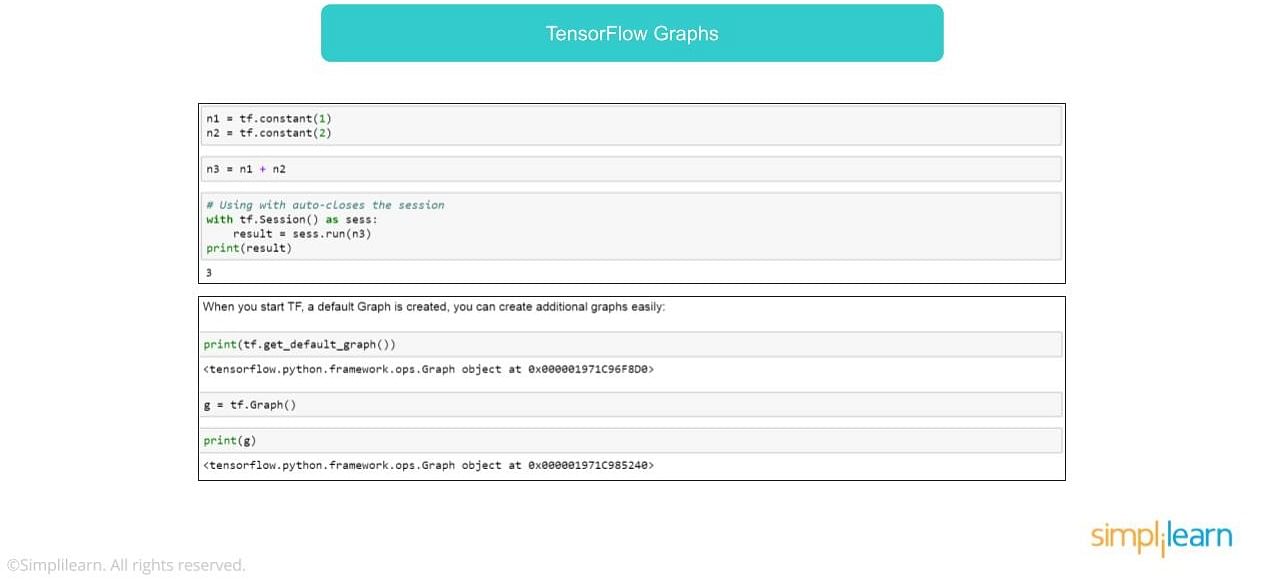Click the n3 = n1 + n2 code cell
The width and height of the screenshot is (1261, 580).
[x=632, y=169]
